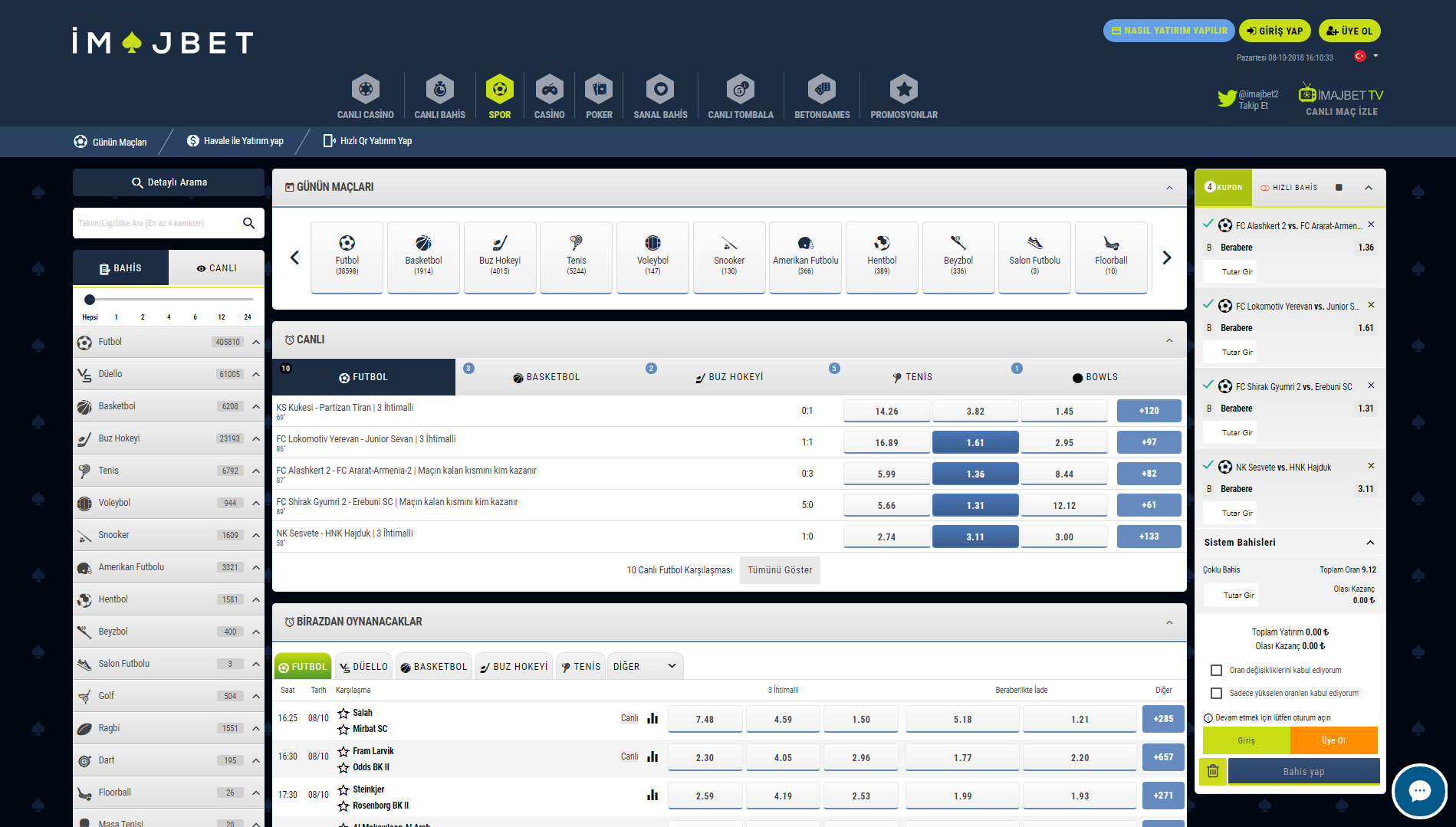Check 'Sadece yükselen oranları kabul ediyorum'
The width and height of the screenshot is (1456, 827).
tap(1216, 694)
